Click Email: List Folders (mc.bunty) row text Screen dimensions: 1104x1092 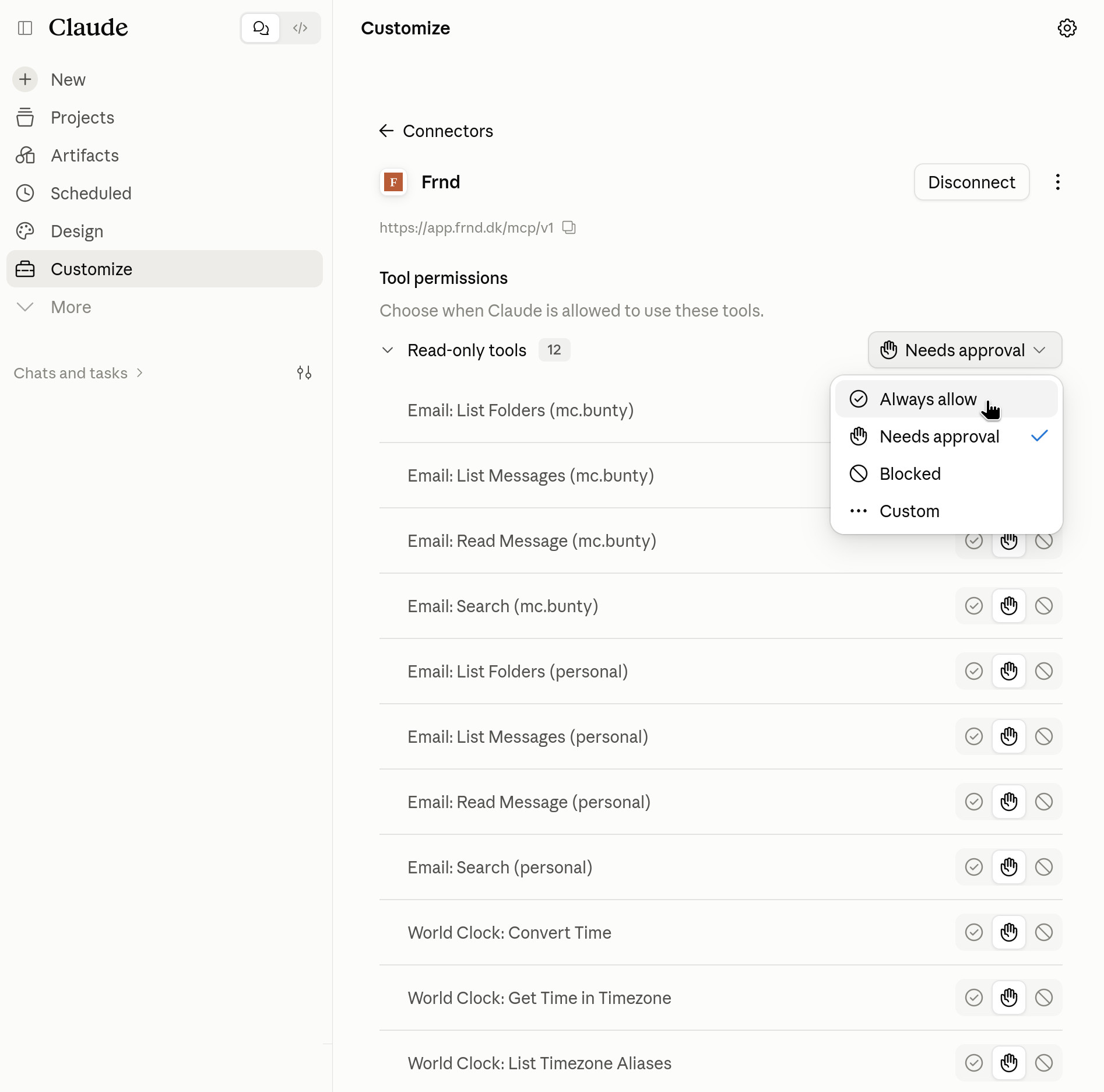pos(521,410)
